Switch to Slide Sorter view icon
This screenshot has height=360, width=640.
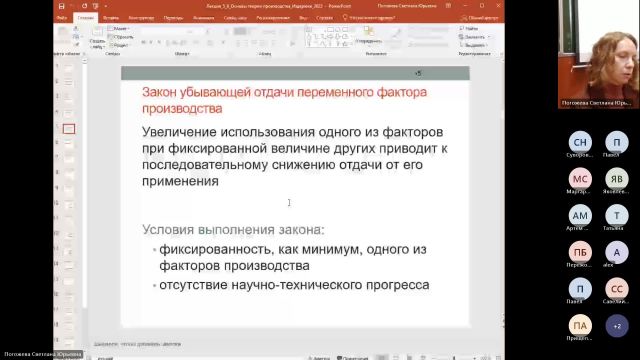point(396,358)
